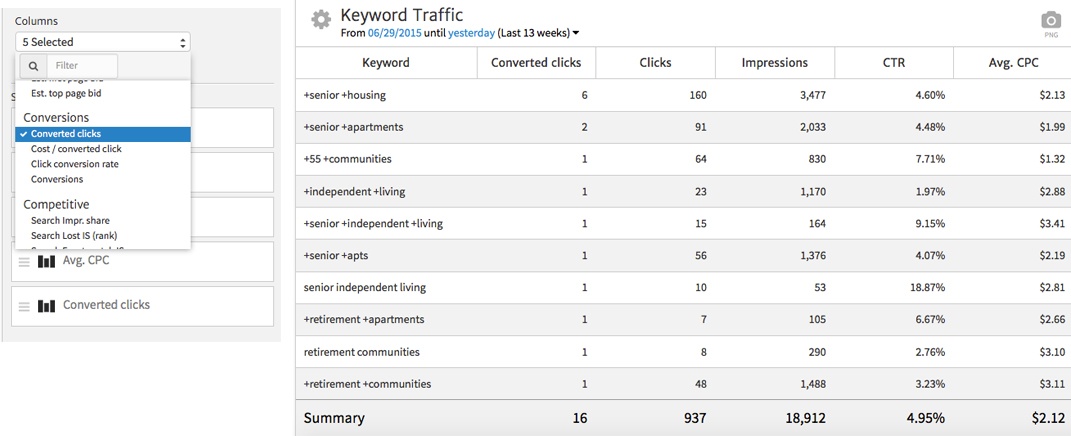Click the bar chart icon beside Avg. CPC
The height and width of the screenshot is (436, 1071).
[x=46, y=262]
